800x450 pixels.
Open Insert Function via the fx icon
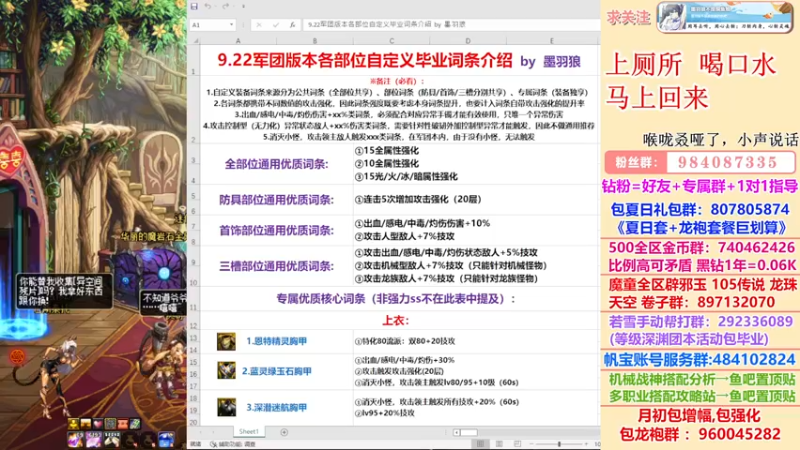tap(292, 24)
